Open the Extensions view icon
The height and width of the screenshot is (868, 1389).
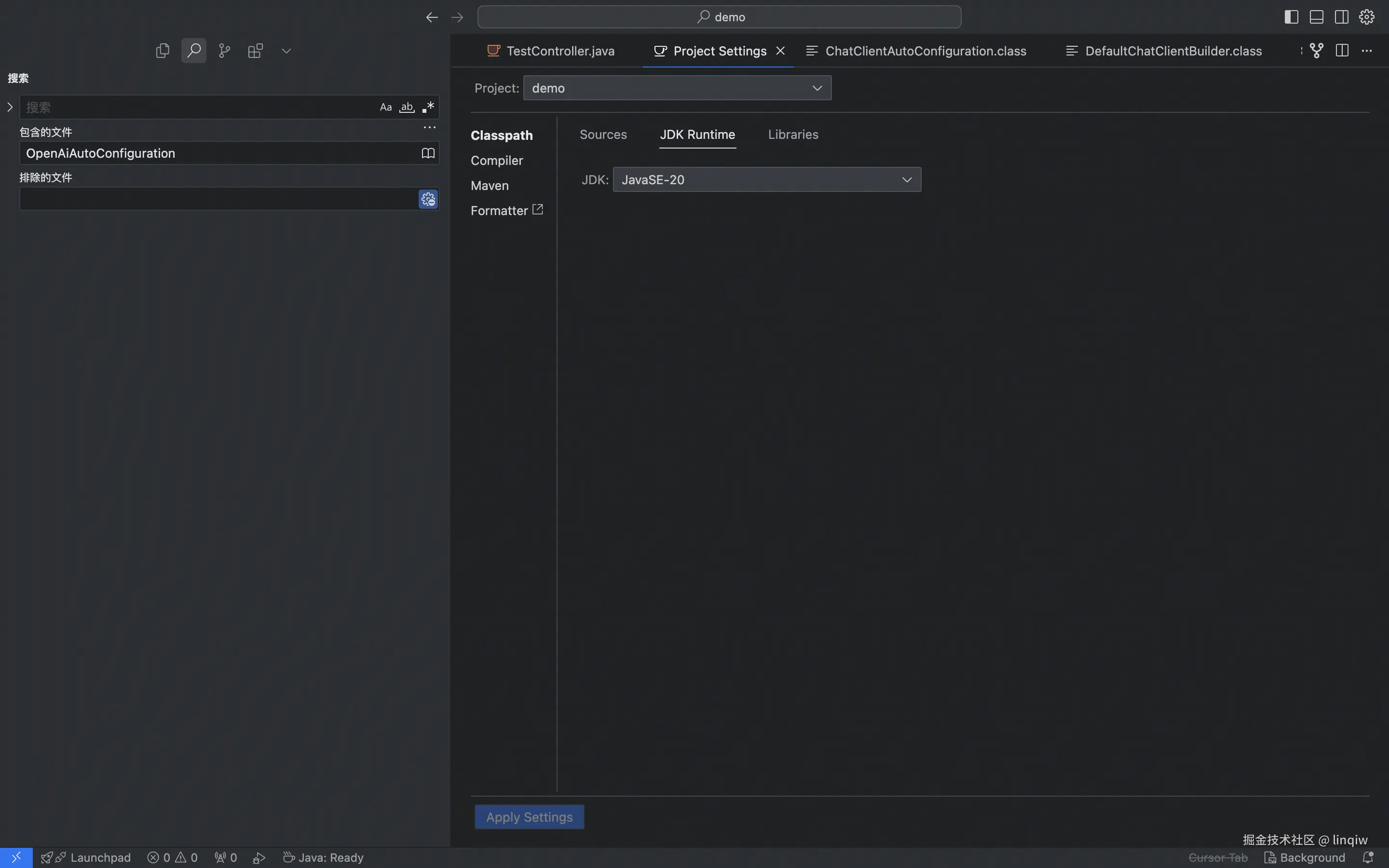pyautogui.click(x=256, y=51)
